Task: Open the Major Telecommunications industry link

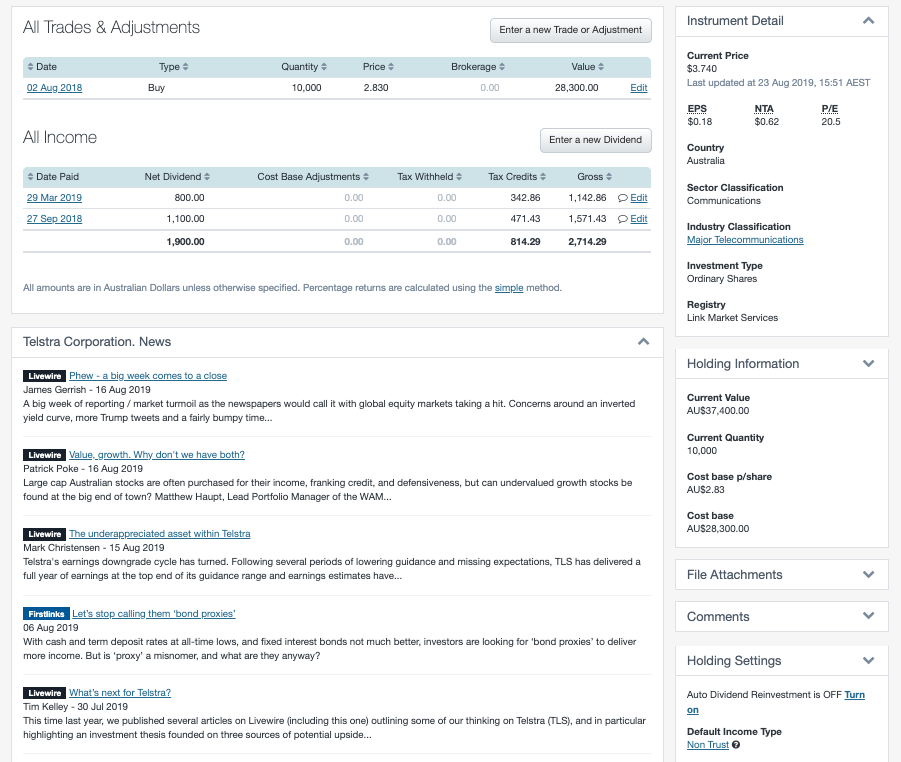Action: click(746, 239)
